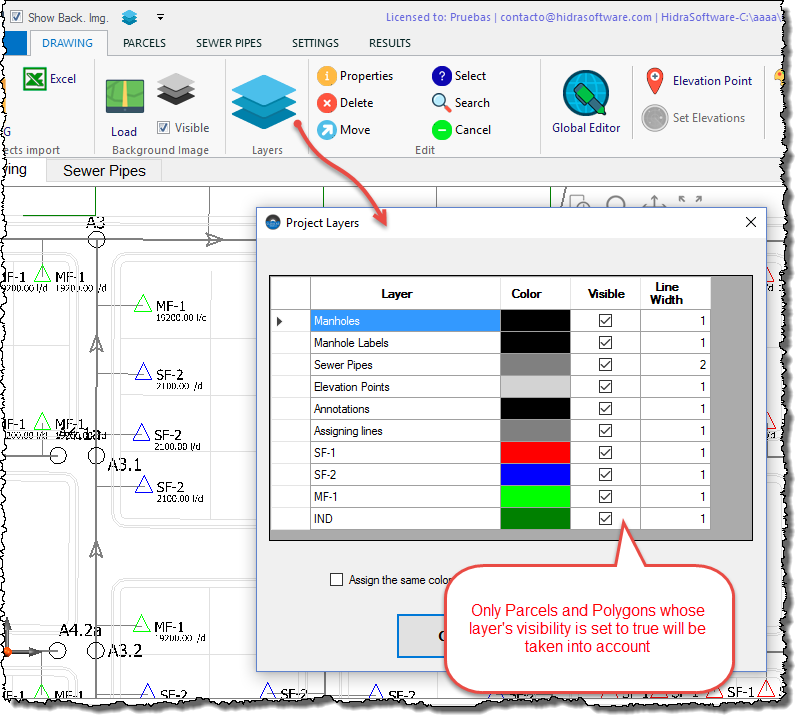The width and height of the screenshot is (803, 722).
Task: Click the red color swatch for SF-1
Action: [x=534, y=453]
